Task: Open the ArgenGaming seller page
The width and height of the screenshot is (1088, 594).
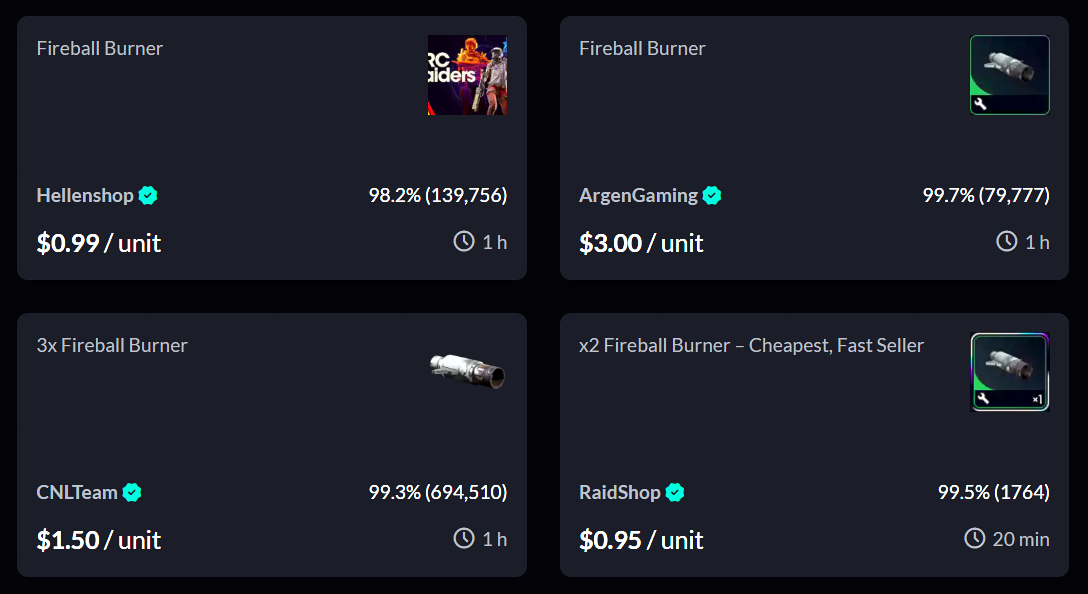Action: pyautogui.click(x=638, y=196)
